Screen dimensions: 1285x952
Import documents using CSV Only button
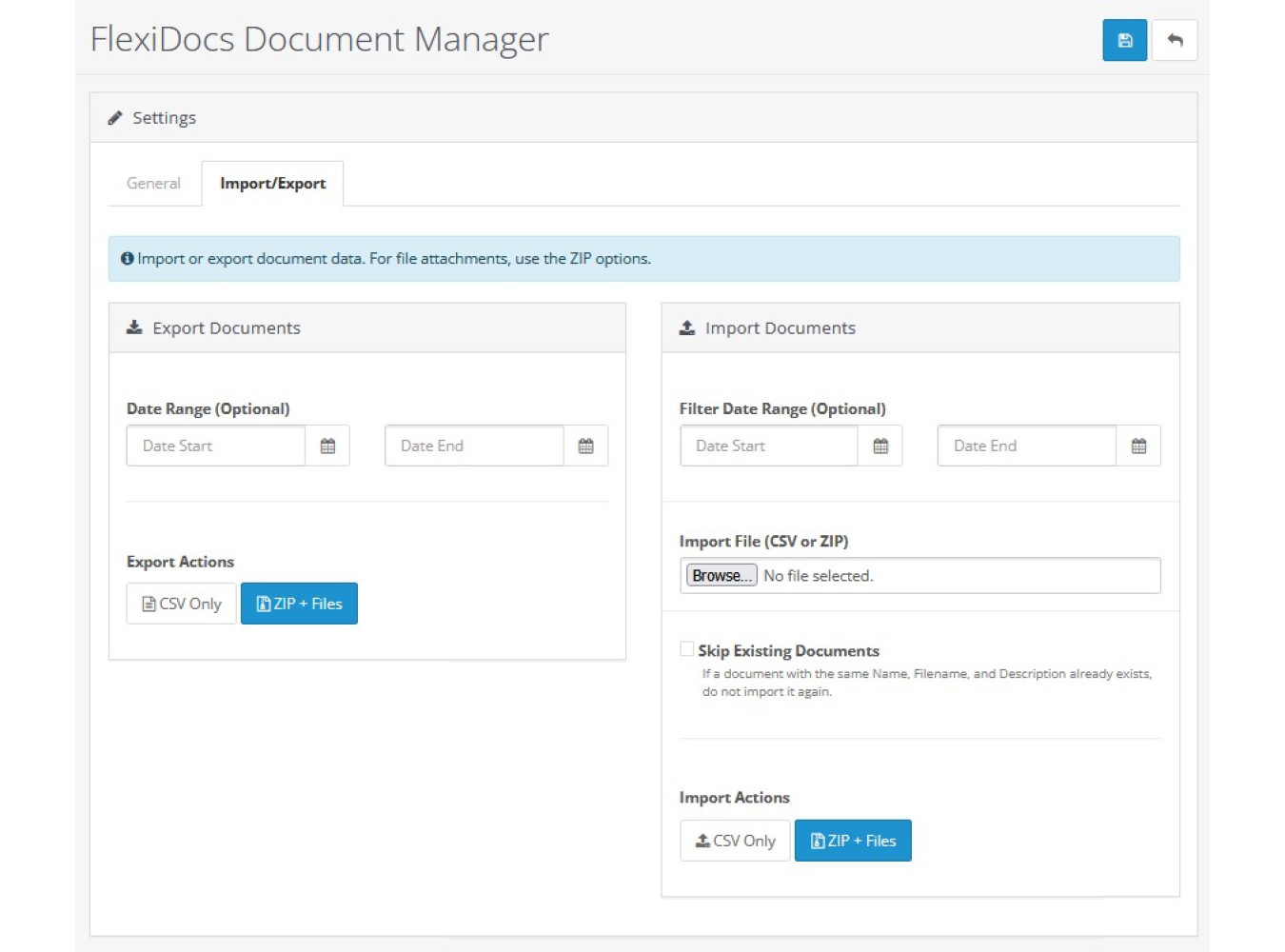[735, 841]
